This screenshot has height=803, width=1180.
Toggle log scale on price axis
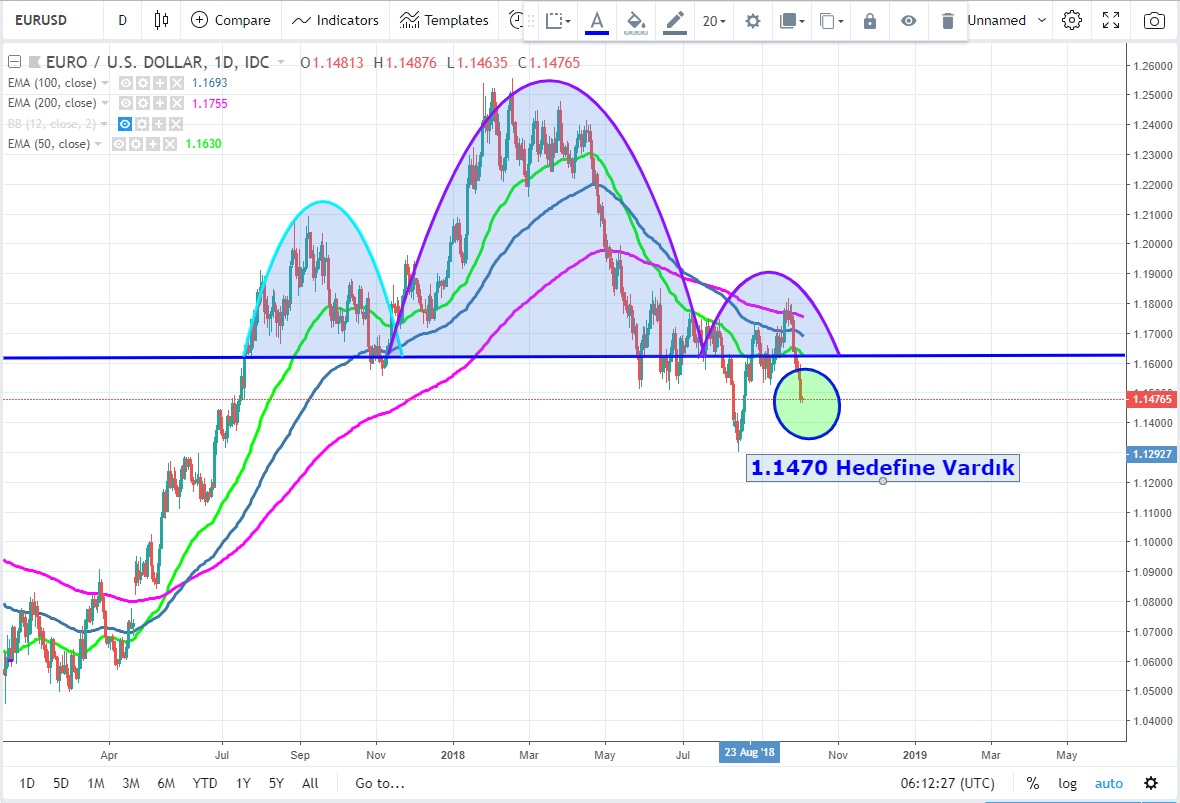pos(1067,783)
